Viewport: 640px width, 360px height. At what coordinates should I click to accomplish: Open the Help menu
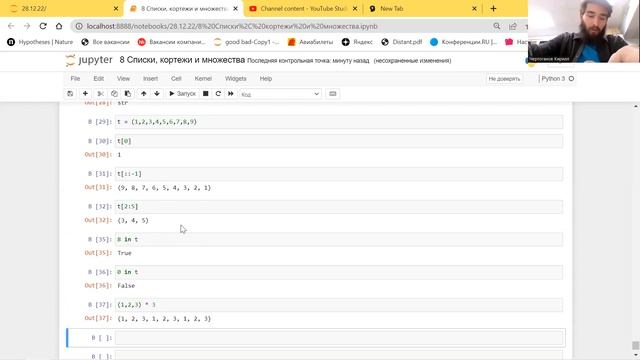(x=266, y=79)
